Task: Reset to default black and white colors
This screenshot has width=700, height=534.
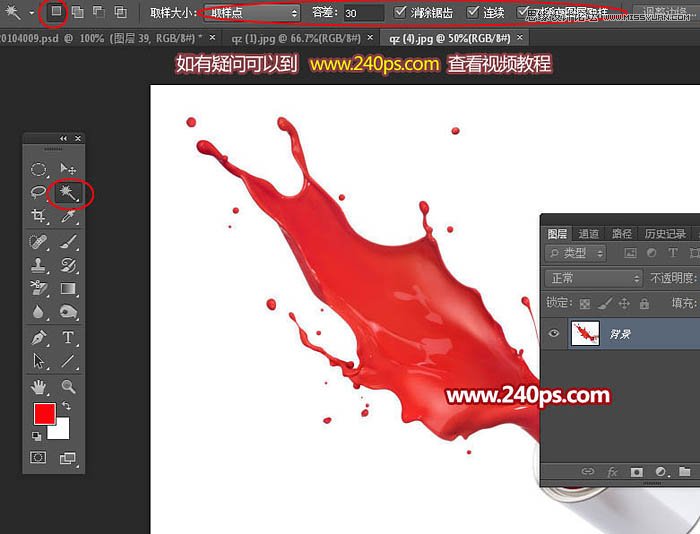Action: 37,436
